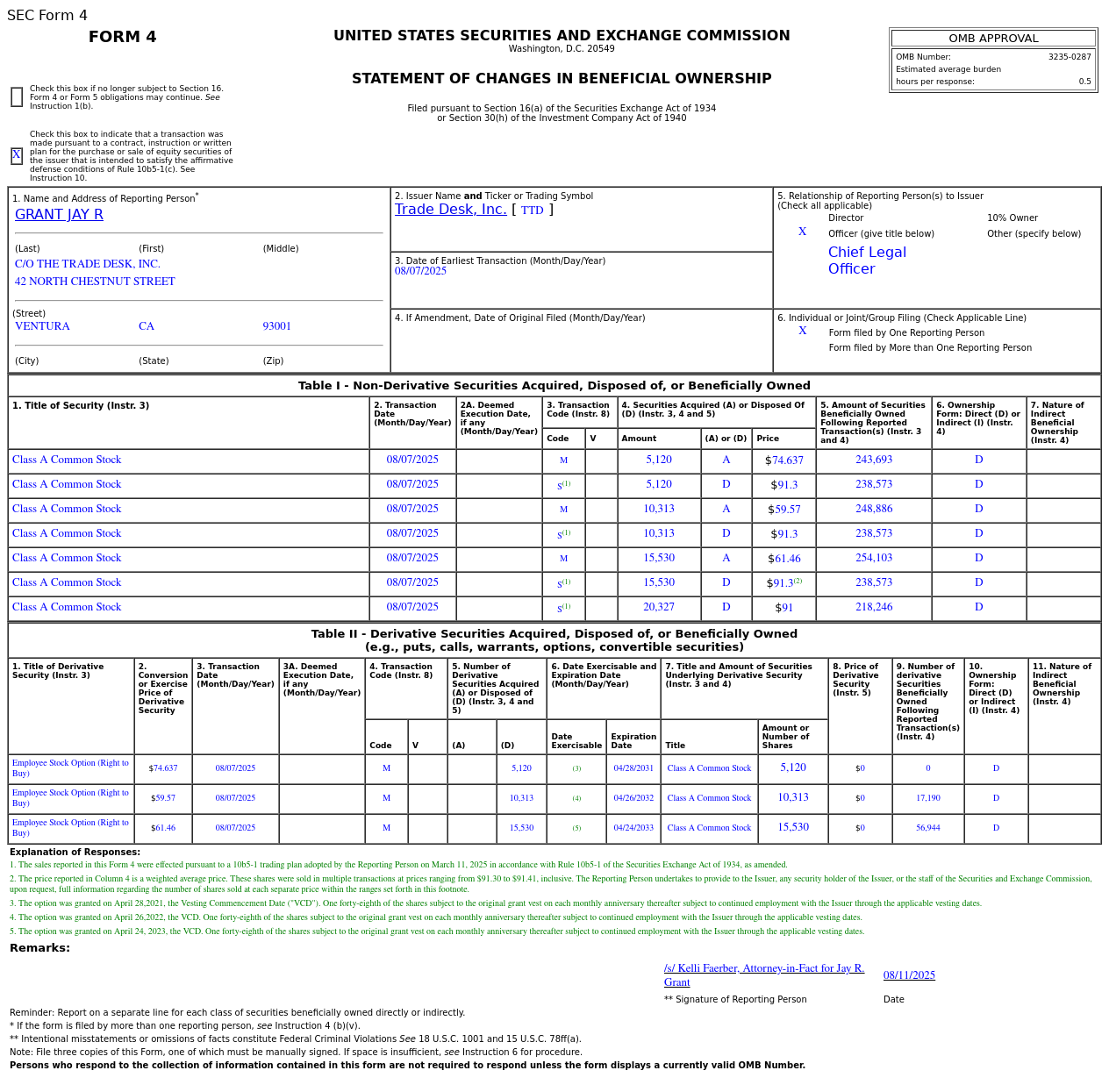Select the Form filed by One Reporting Person mark
This screenshot has height=1092, width=1109.
click(x=802, y=332)
